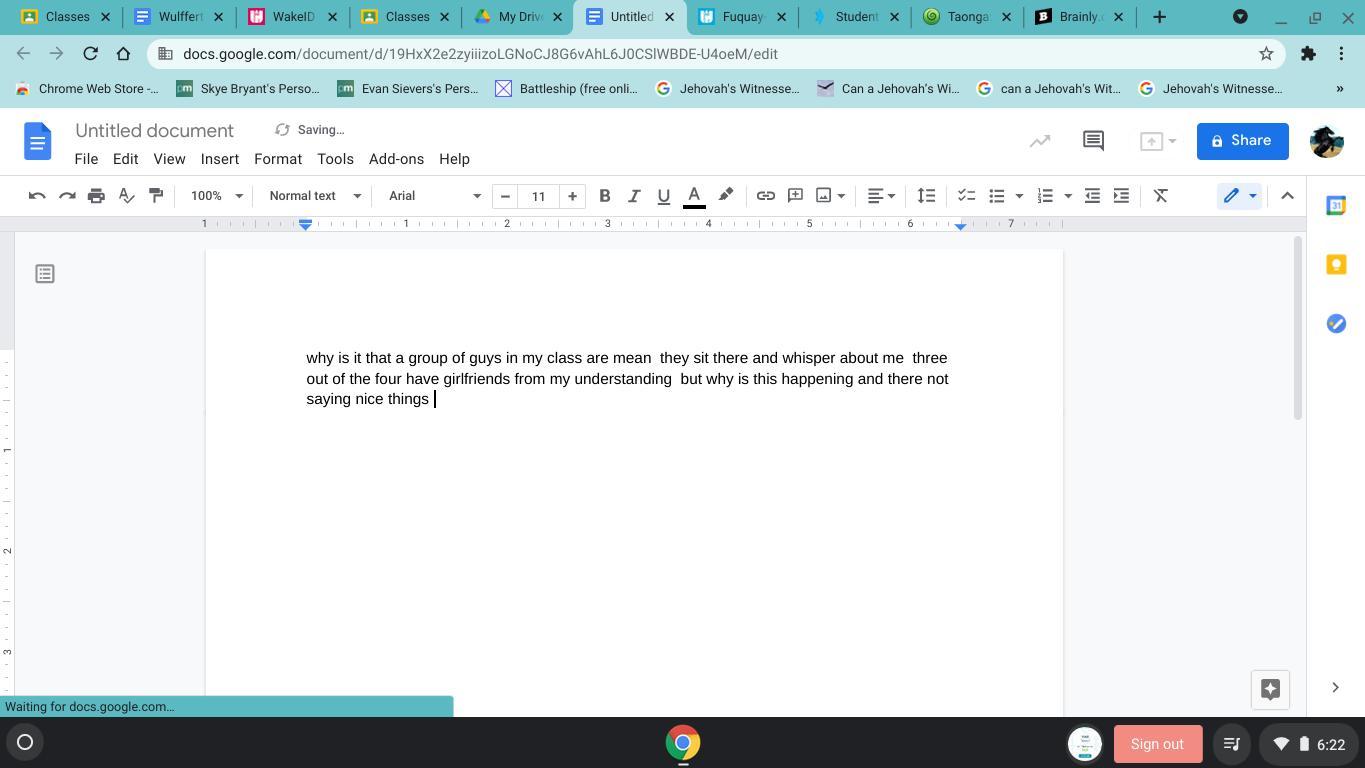Image resolution: width=1365 pixels, height=768 pixels.
Task: Activate the paint format tool
Action: click(156, 196)
